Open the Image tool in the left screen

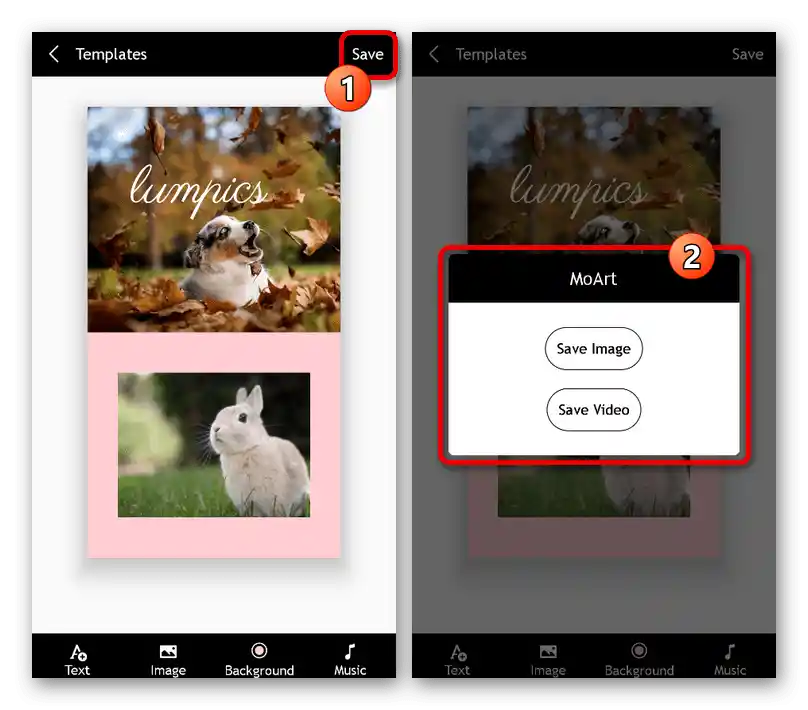tap(168, 660)
